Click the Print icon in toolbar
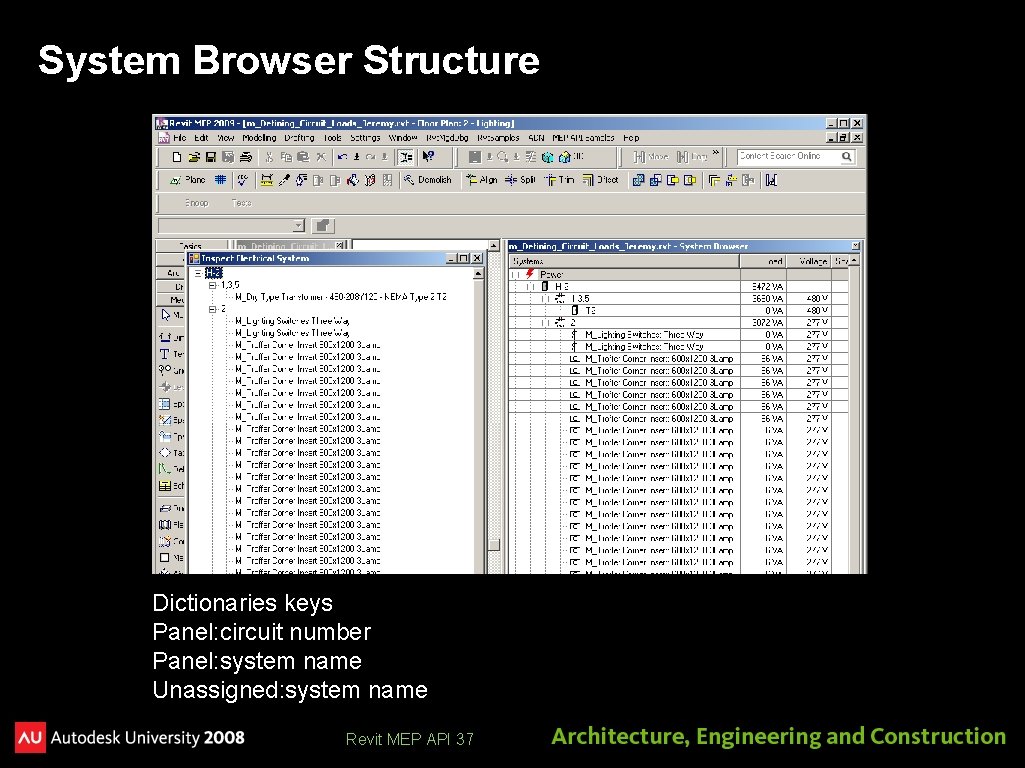 pyautogui.click(x=245, y=157)
